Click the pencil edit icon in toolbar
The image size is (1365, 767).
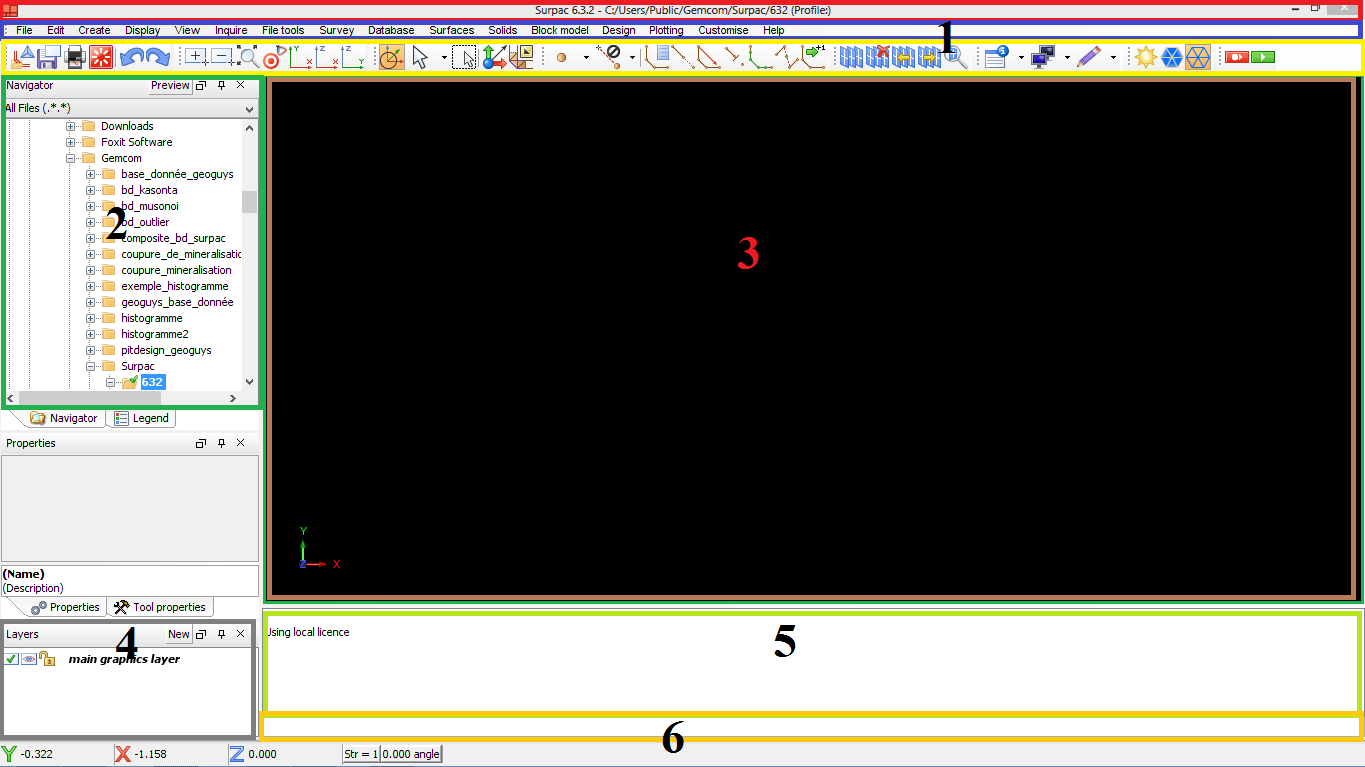click(1089, 57)
